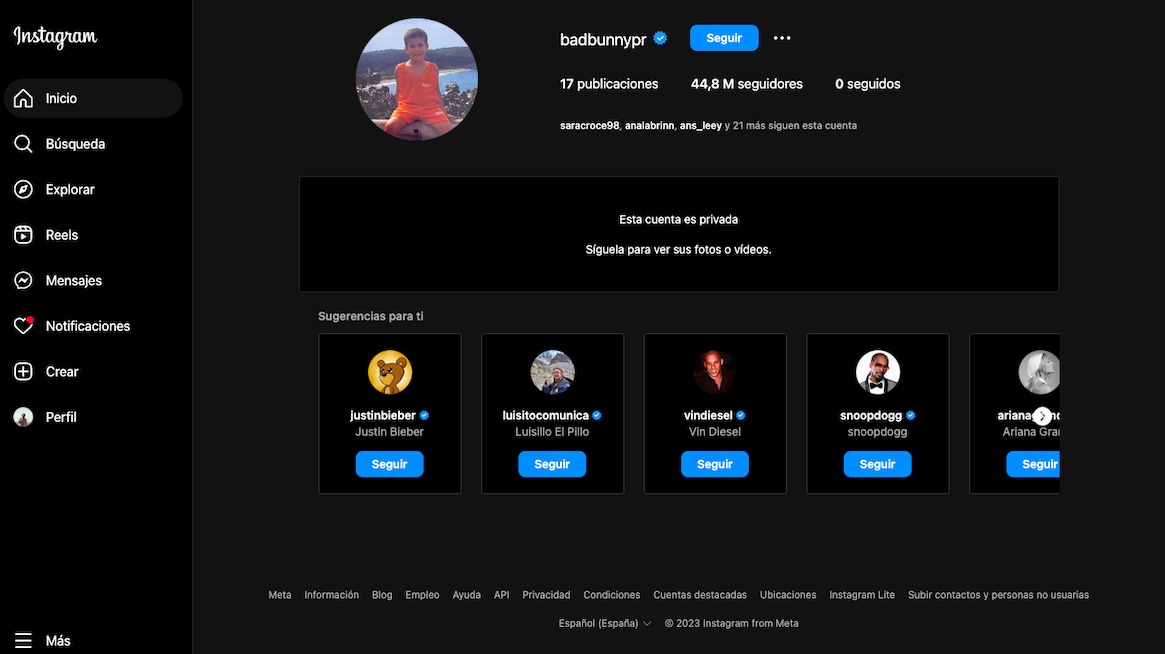Open the Notificaciones heart icon
1165x654 pixels.
[x=23, y=326]
